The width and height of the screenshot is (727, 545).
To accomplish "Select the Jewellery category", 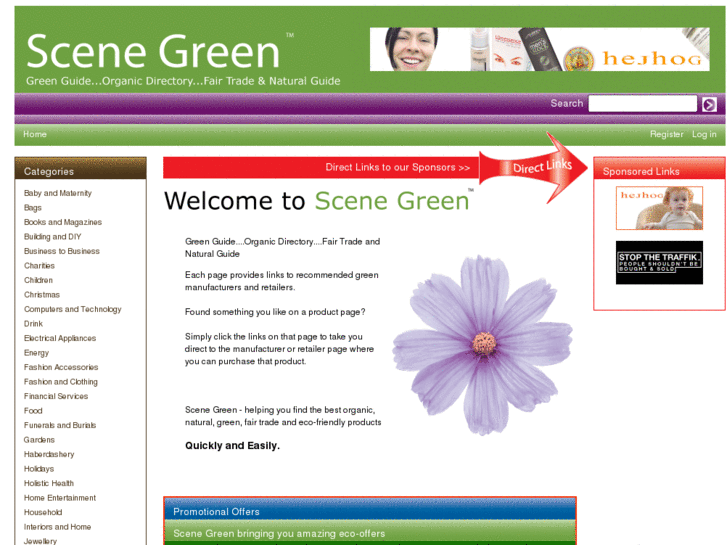I will pos(40,541).
